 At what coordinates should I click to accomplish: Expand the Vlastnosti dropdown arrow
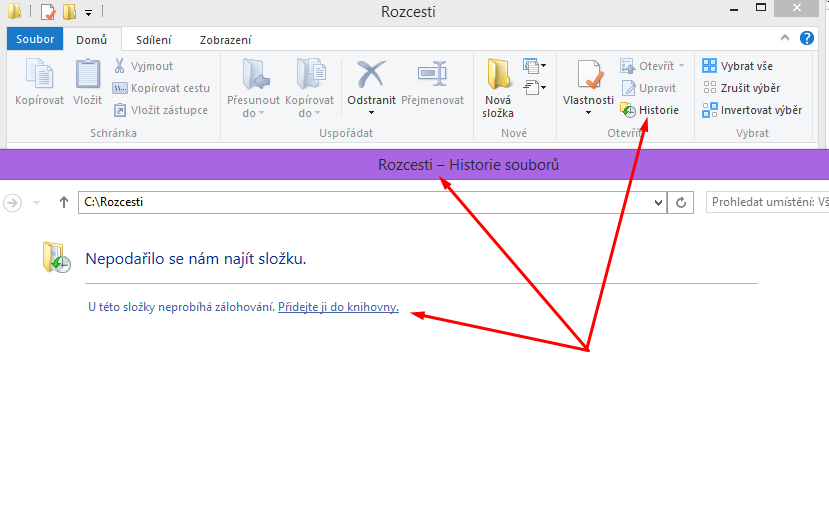588,113
